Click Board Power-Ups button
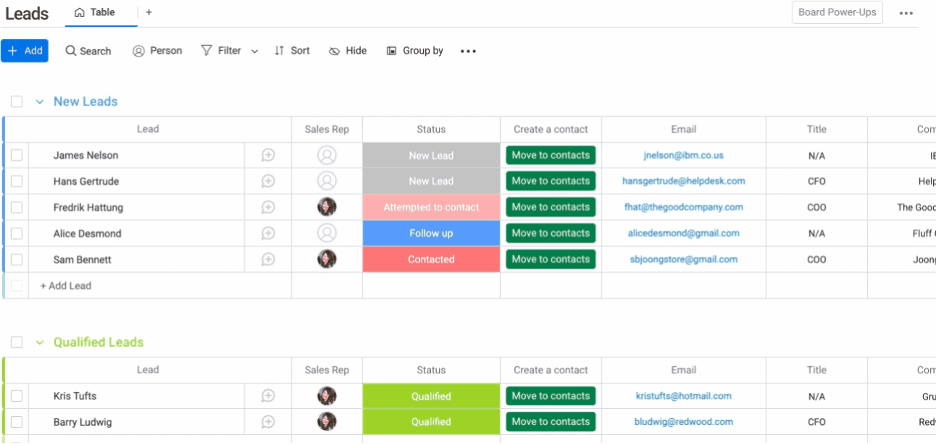The image size is (936, 444). click(837, 13)
